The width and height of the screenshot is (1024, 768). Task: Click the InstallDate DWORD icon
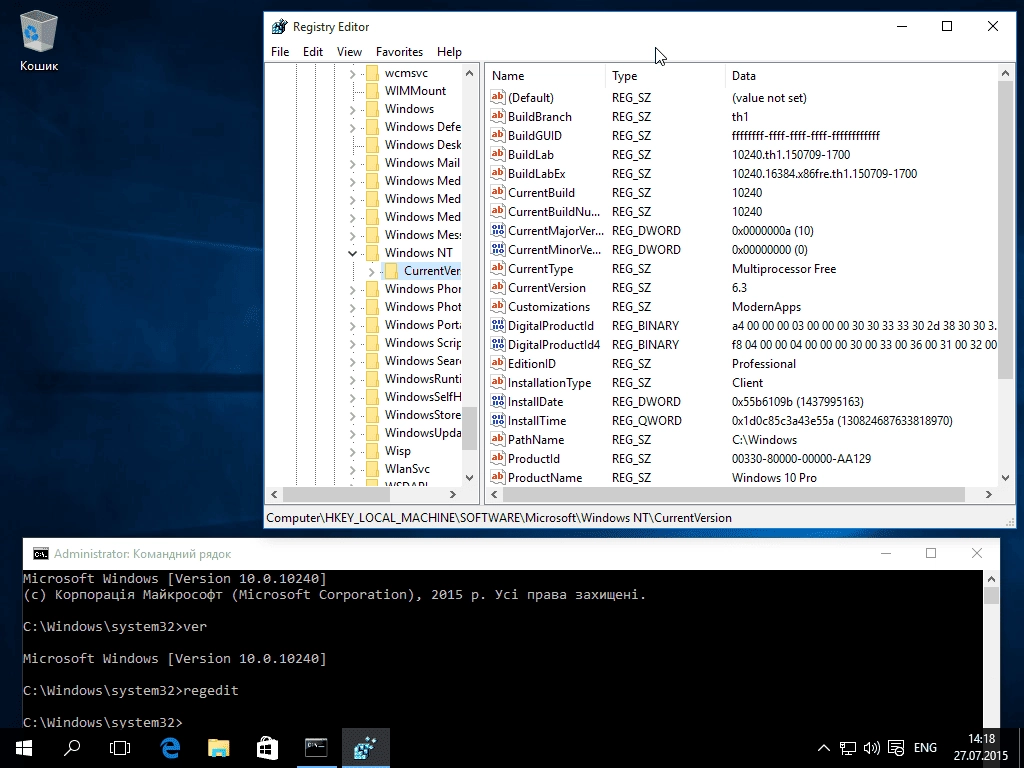coord(498,401)
